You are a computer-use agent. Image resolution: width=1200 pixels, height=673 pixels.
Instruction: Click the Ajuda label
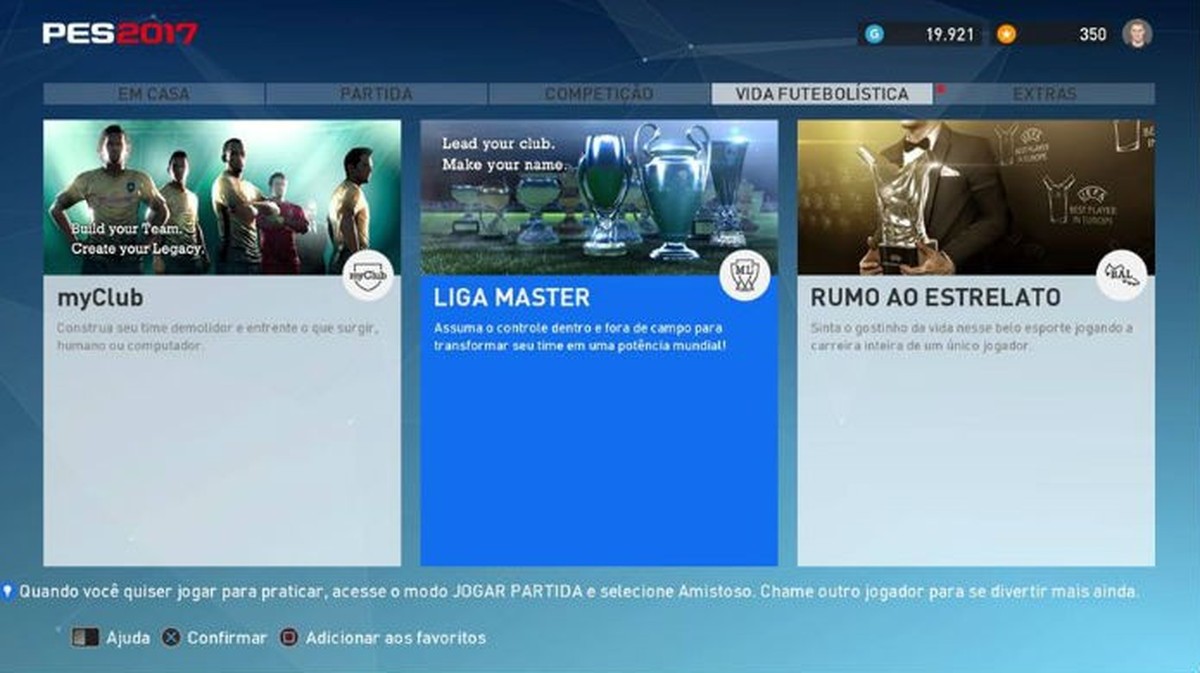(x=128, y=637)
